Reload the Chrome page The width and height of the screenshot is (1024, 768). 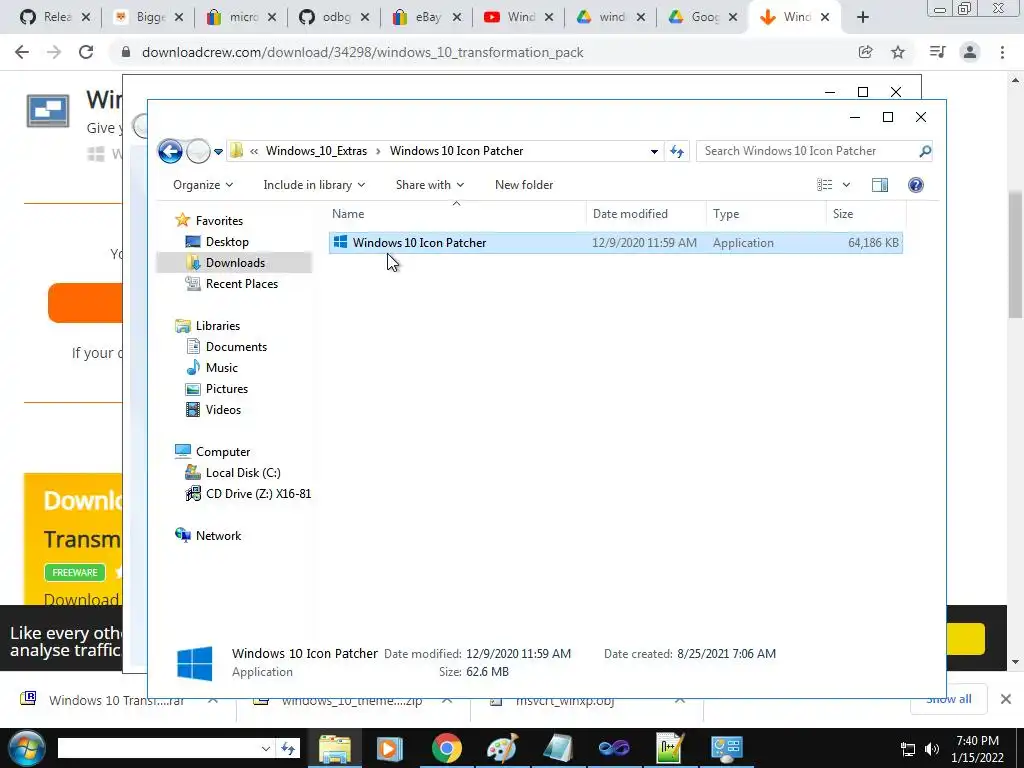[x=86, y=52]
